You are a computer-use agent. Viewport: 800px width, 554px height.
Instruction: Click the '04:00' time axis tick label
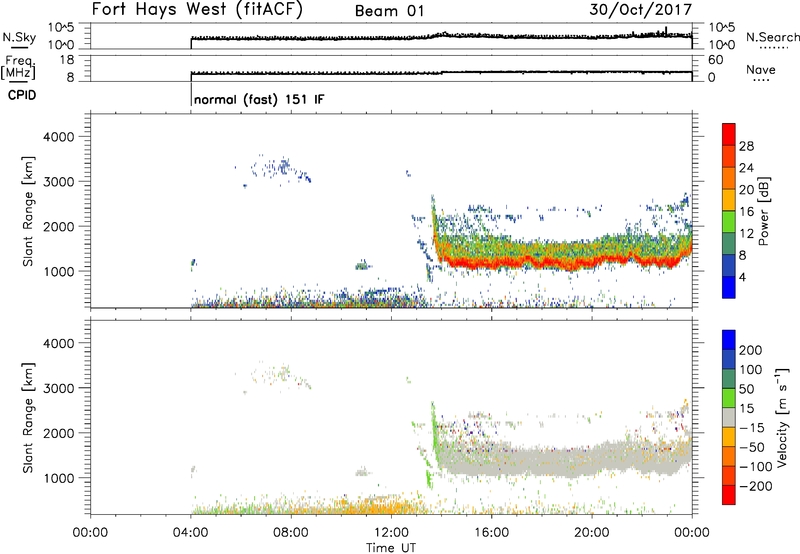click(x=190, y=532)
